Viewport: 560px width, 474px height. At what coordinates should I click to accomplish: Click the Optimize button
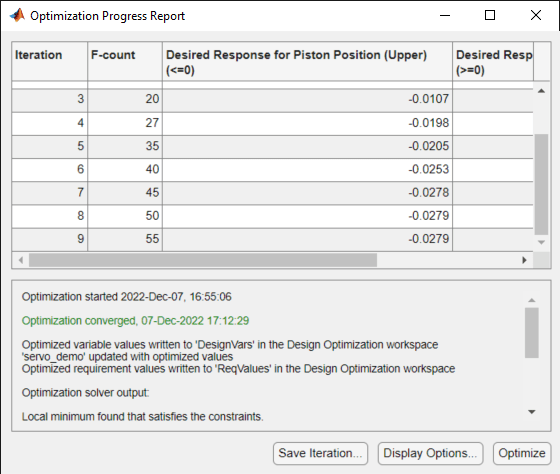point(522,453)
